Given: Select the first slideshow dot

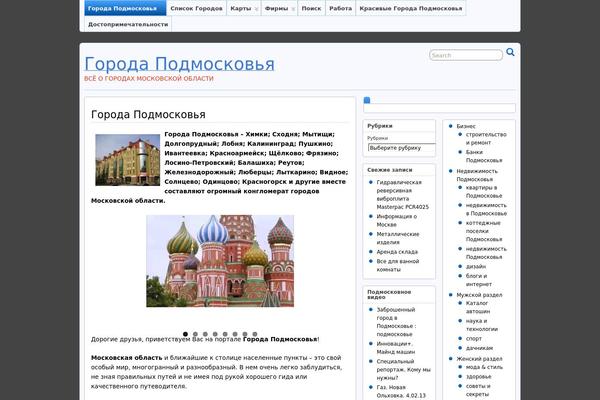Looking at the screenshot, I should (x=185, y=334).
